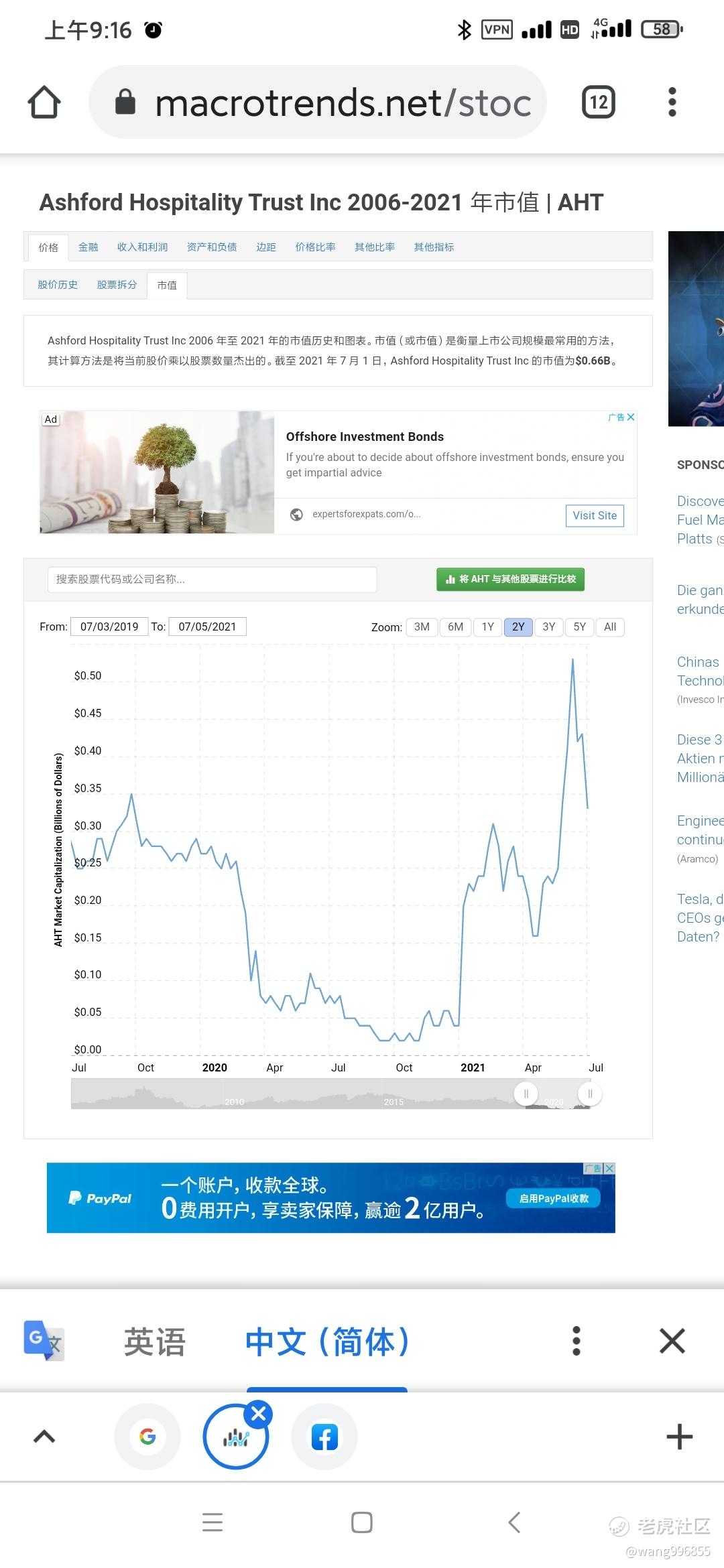Viewport: 724px width, 1568px height.
Task: Select the 价格比率 tab
Action: (x=315, y=247)
